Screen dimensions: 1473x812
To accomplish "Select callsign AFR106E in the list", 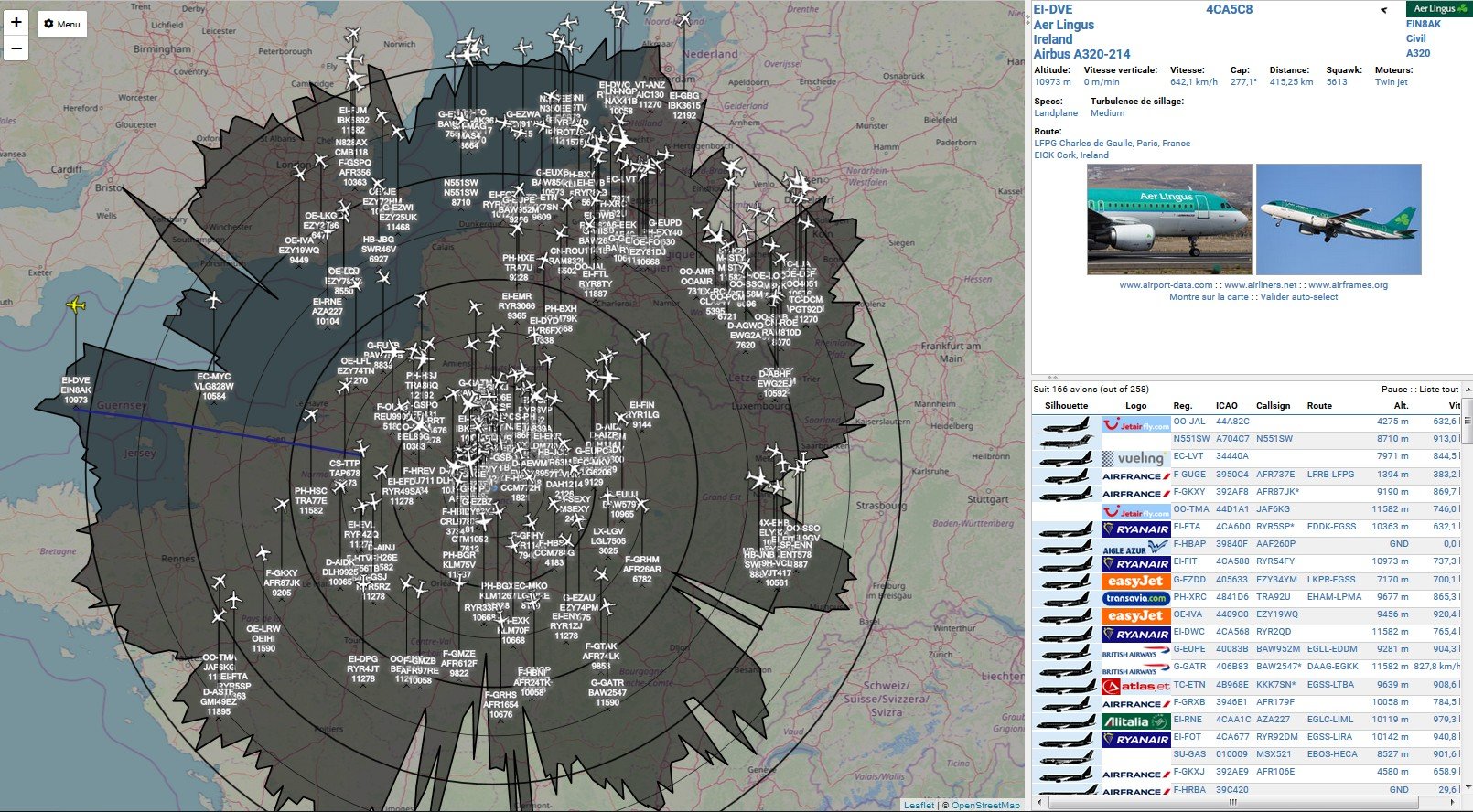I will tap(1275, 773).
